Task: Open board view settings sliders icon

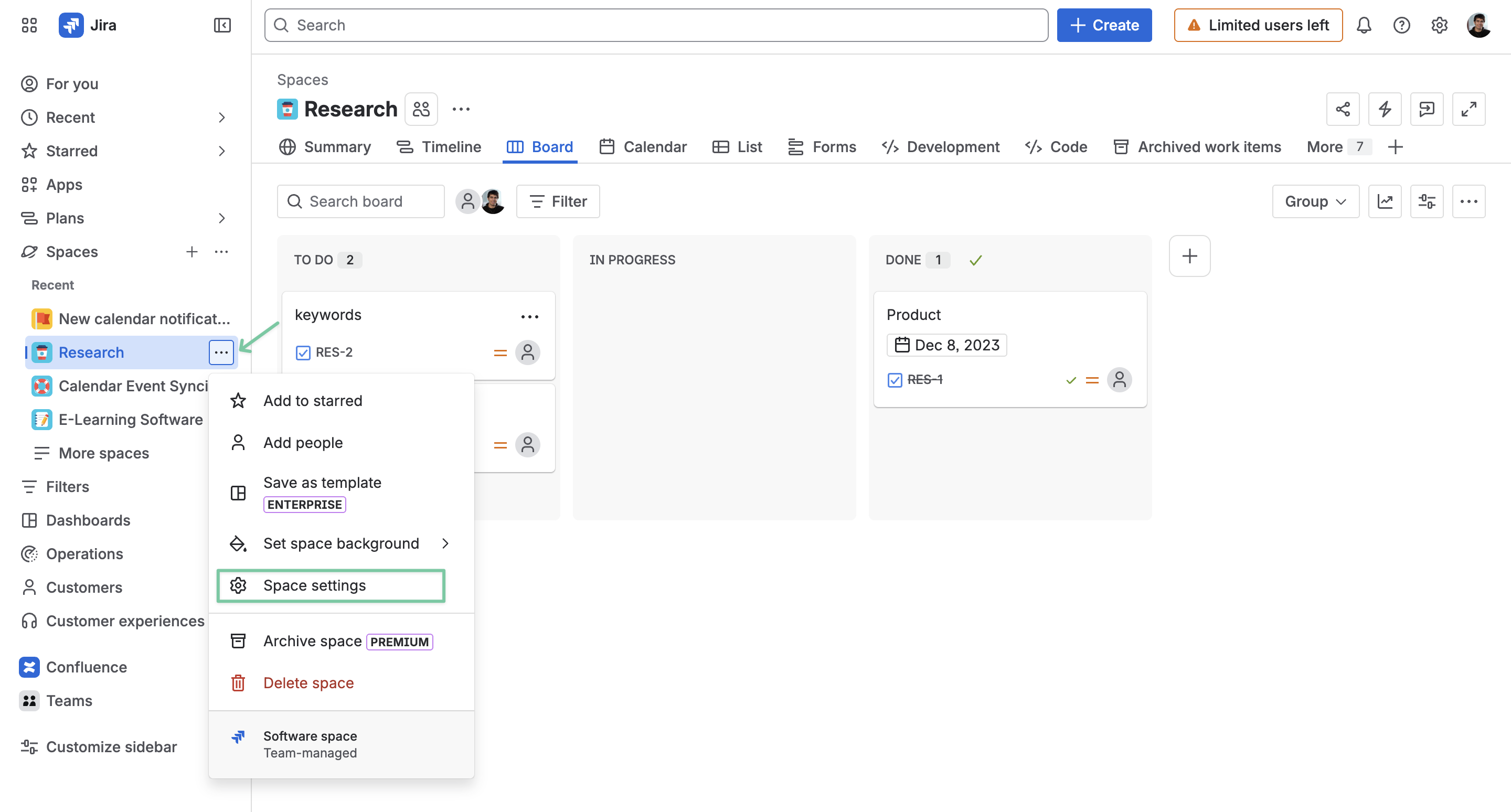Action: tap(1427, 201)
